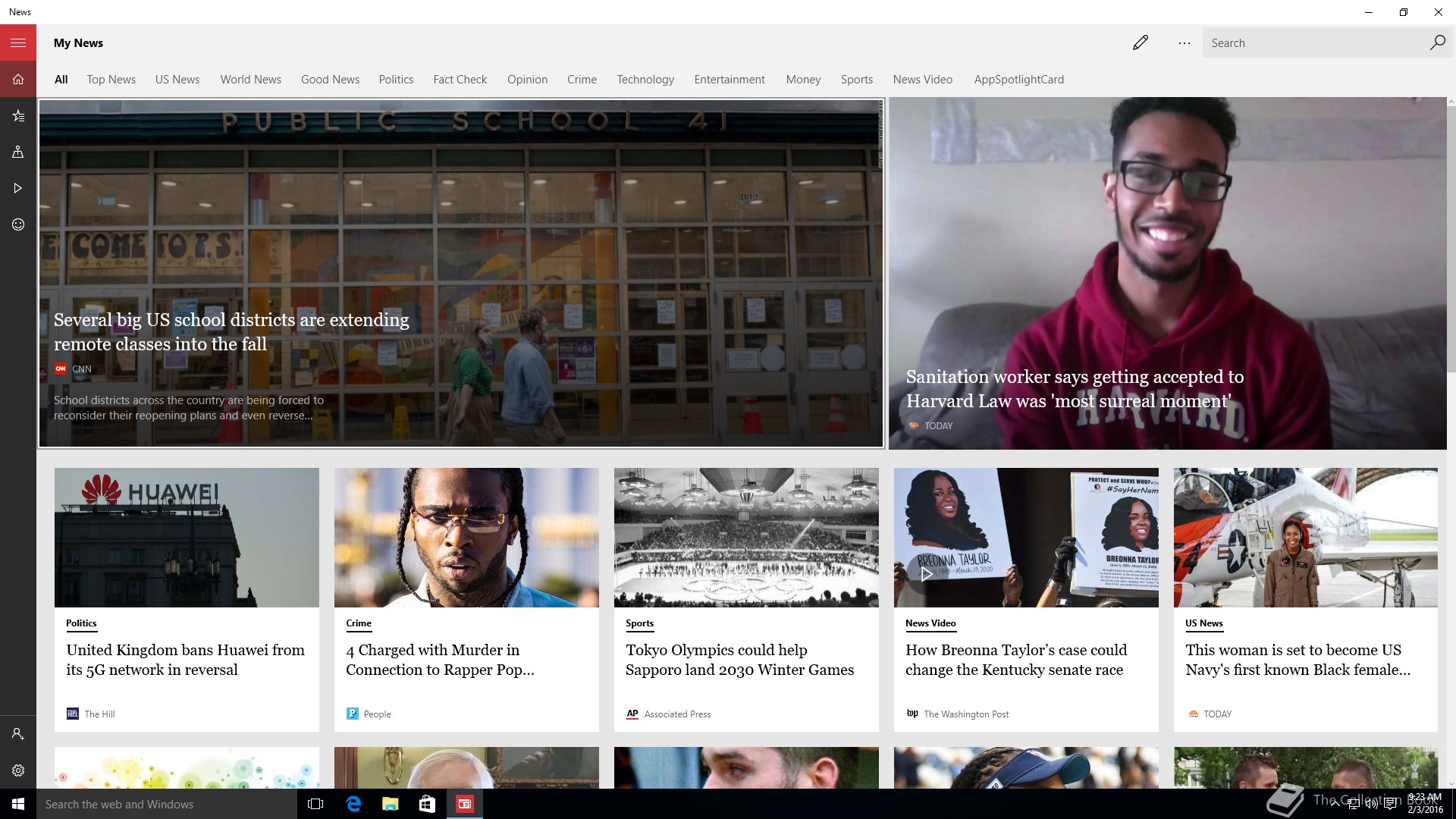Viewport: 1456px width, 819px height.
Task: Click the Huawei building thumbnail
Action: [x=187, y=538]
